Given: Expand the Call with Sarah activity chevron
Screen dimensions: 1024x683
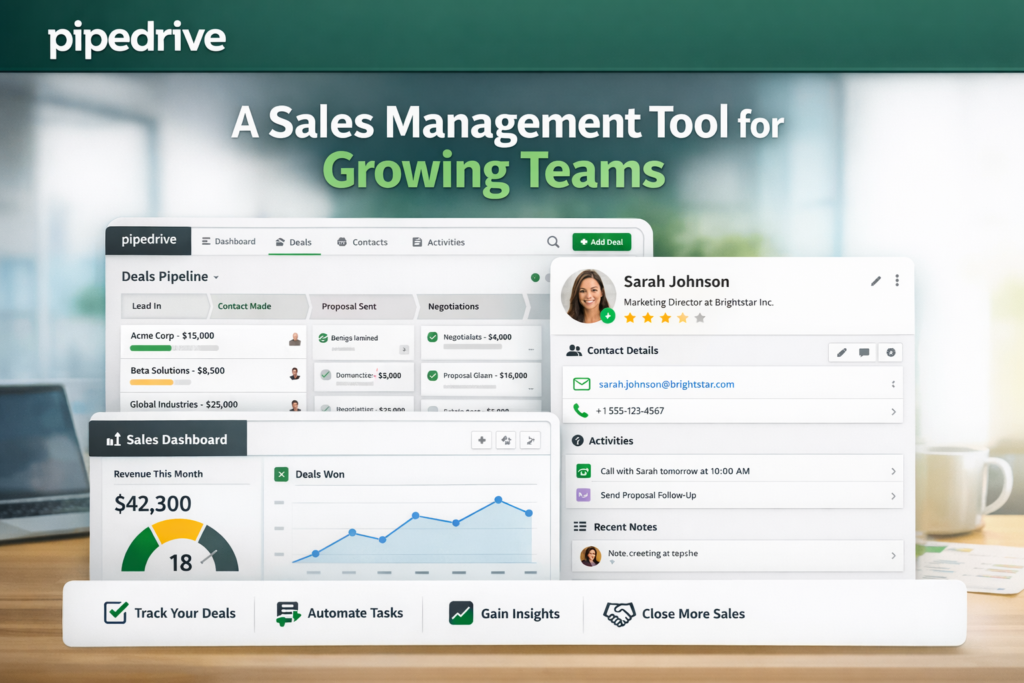Looking at the screenshot, I should (x=892, y=471).
